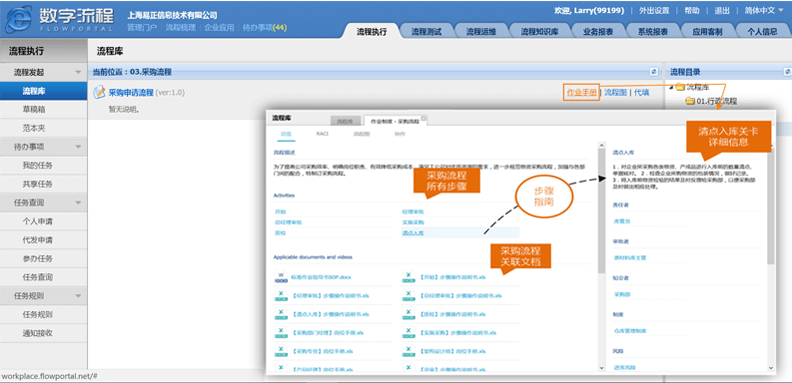Switch to the 流程运维 tab
The height and width of the screenshot is (383, 792).
click(481, 31)
